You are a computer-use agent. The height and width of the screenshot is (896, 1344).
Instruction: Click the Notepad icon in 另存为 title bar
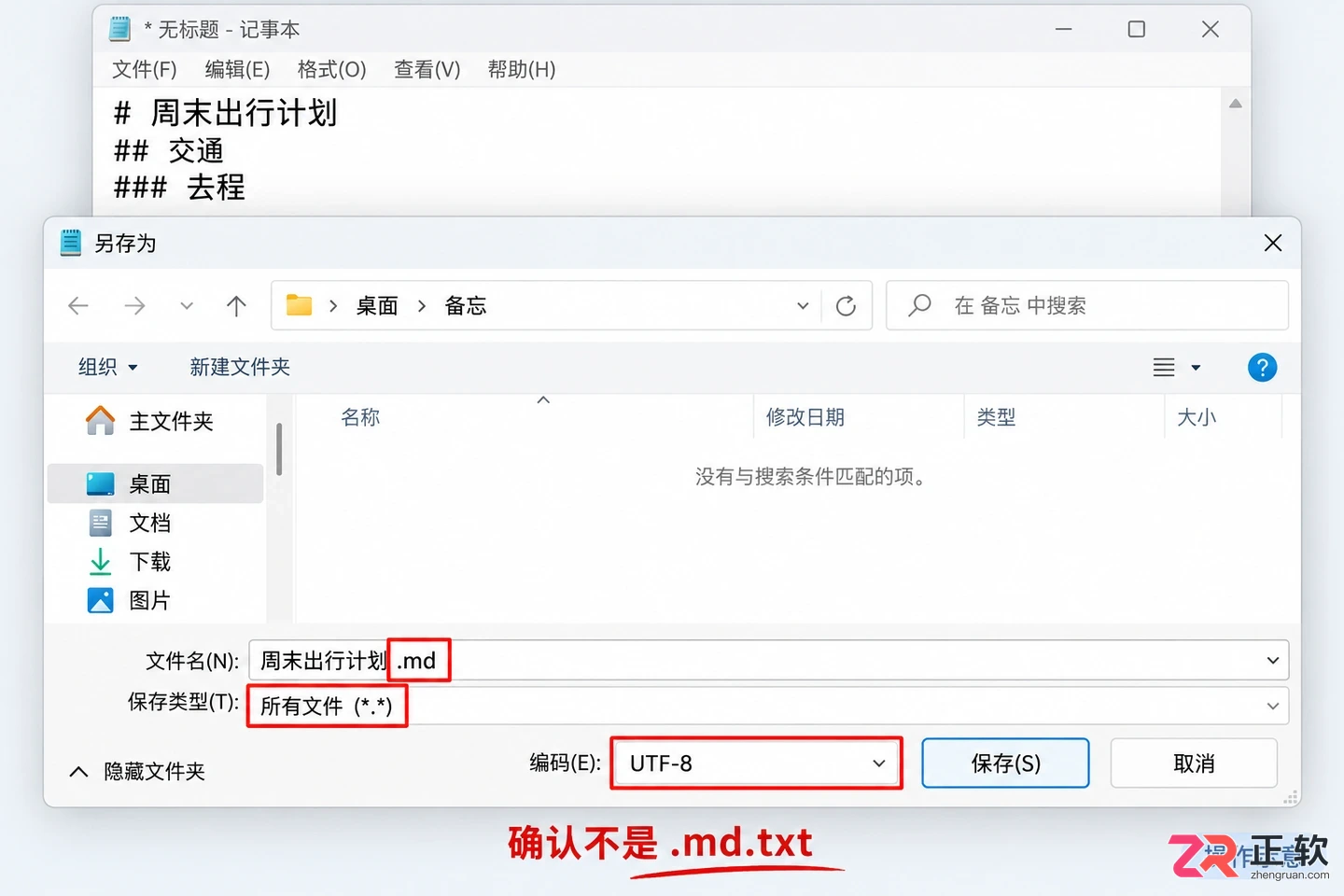pos(71,243)
